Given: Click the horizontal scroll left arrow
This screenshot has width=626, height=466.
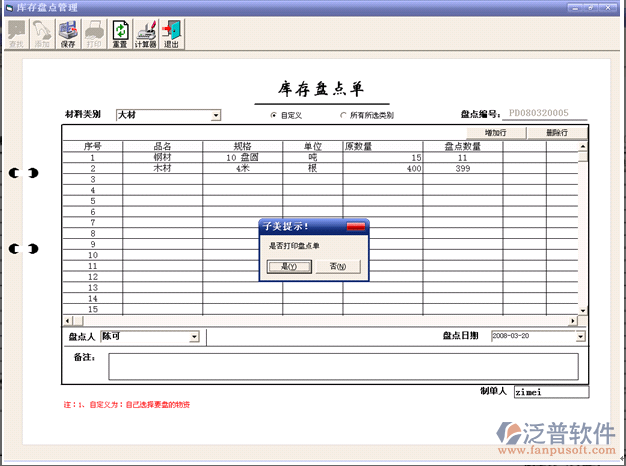Looking at the screenshot, I should 67,320.
